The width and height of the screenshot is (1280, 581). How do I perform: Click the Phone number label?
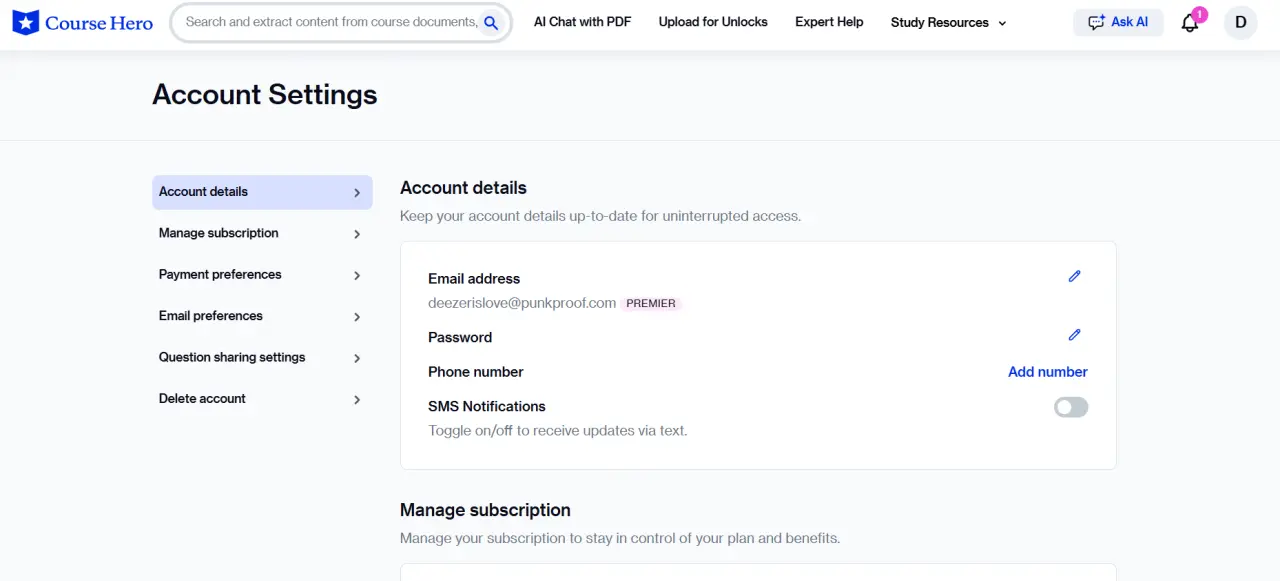point(476,372)
